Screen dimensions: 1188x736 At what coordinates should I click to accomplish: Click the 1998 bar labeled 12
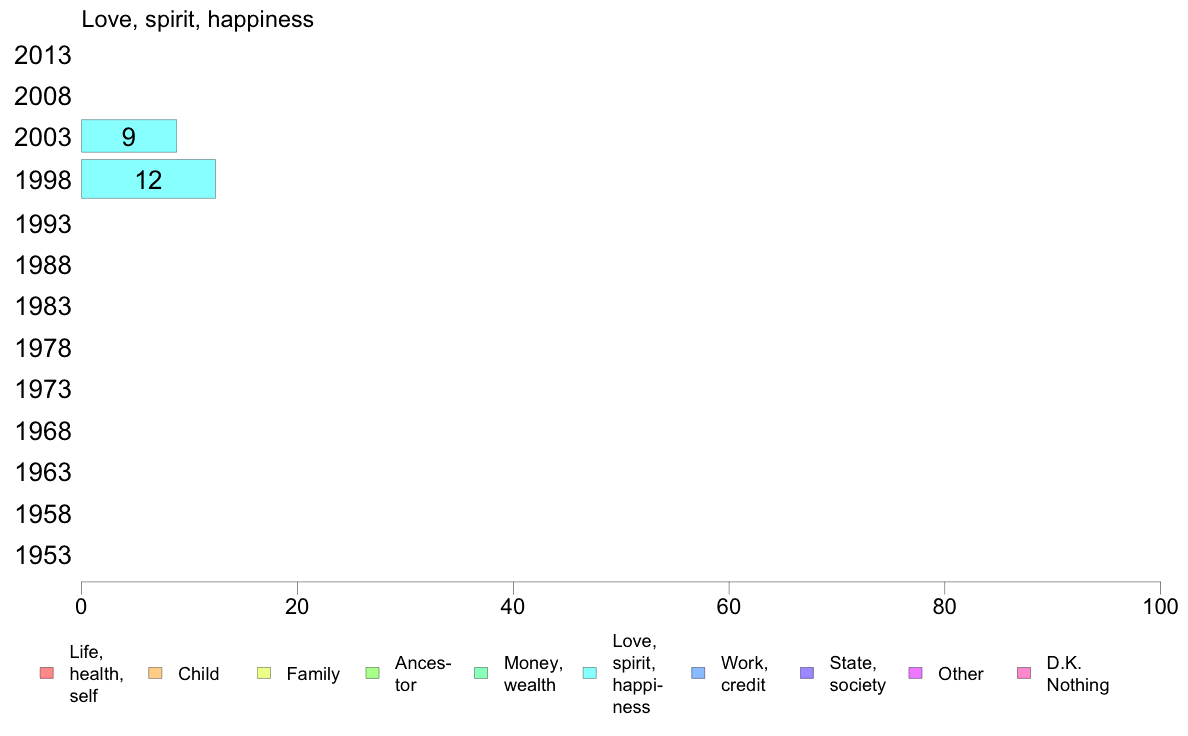(x=148, y=179)
